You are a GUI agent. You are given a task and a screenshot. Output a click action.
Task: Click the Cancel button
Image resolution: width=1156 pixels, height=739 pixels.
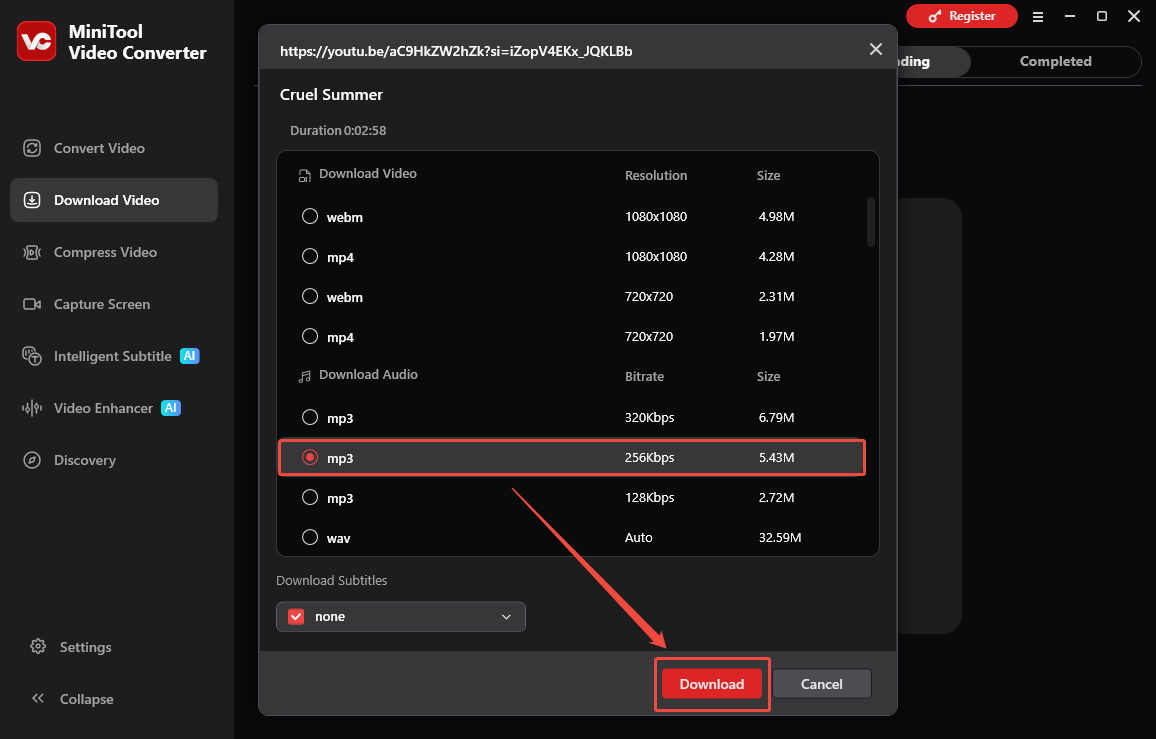[821, 684]
